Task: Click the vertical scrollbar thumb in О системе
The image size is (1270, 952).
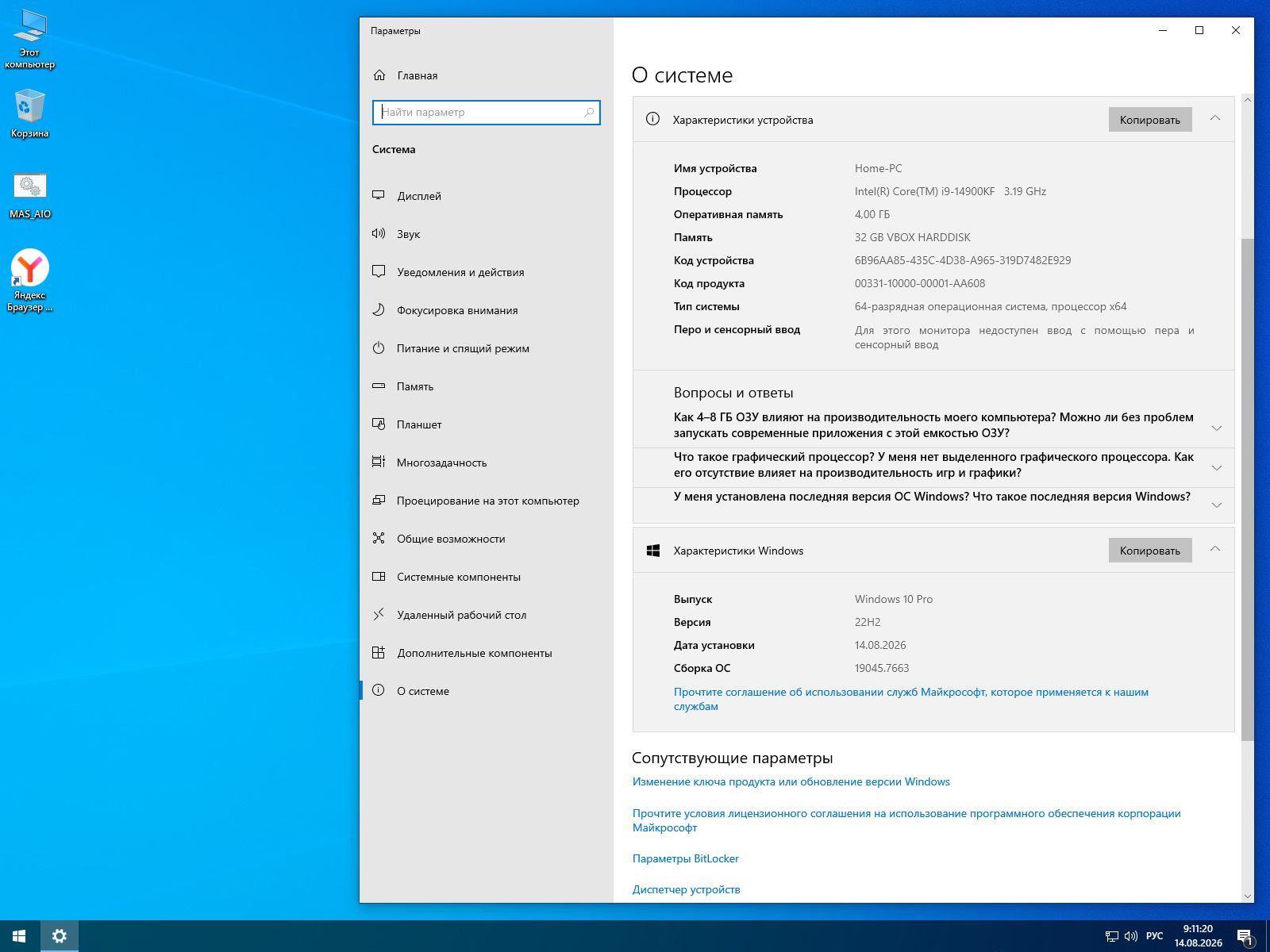Action: tap(1248, 489)
